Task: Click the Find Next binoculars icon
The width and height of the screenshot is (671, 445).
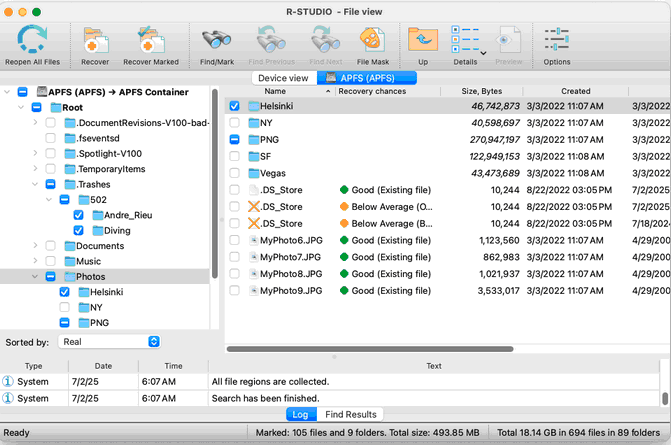Action: point(325,40)
